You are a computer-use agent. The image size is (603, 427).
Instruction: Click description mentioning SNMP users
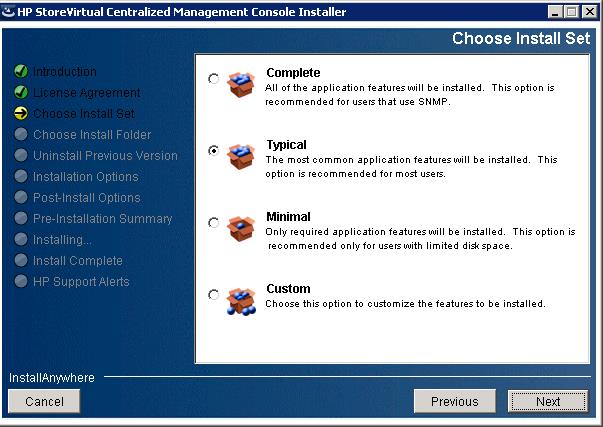pyautogui.click(x=410, y=95)
